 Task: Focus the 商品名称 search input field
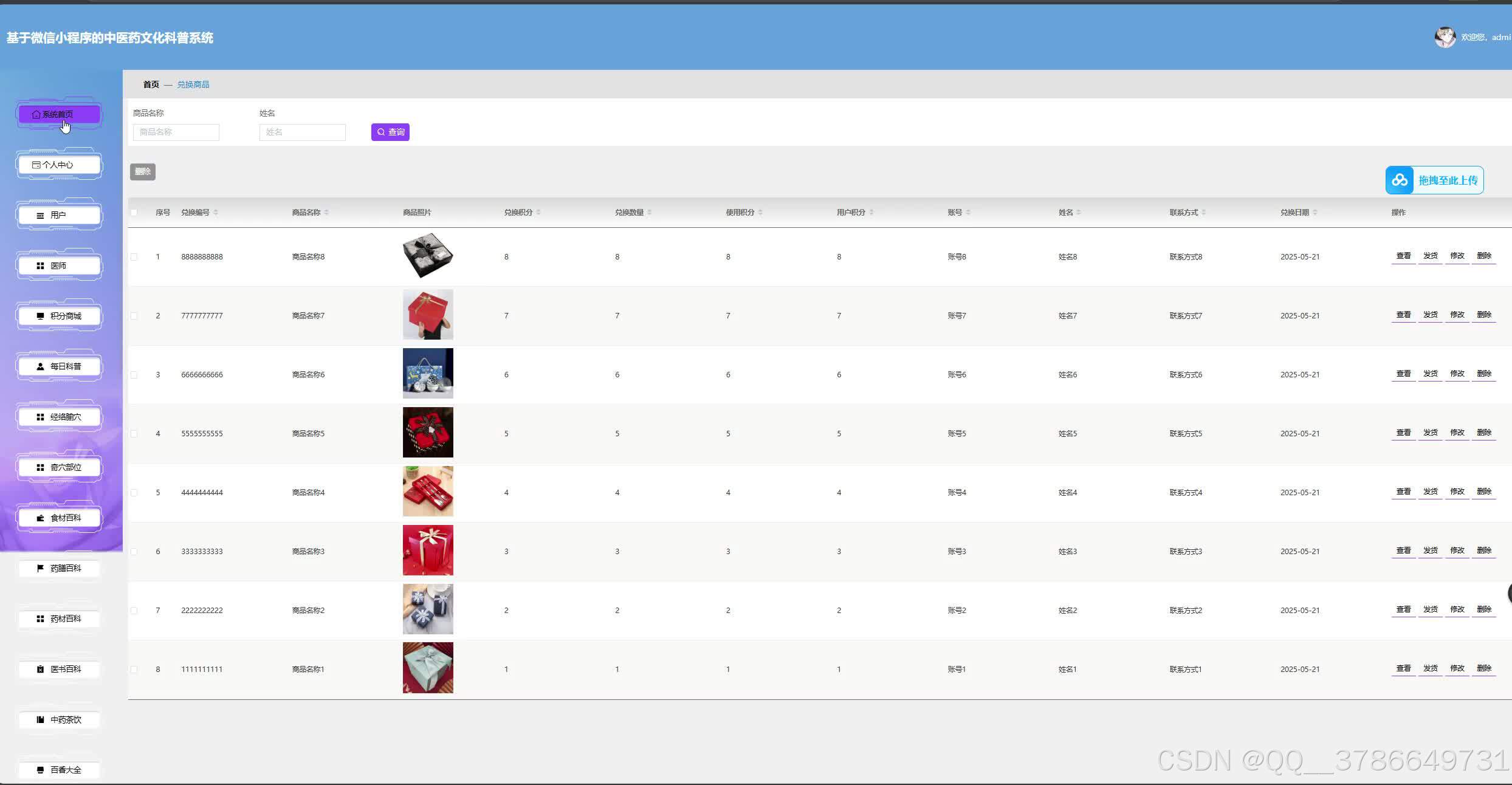[x=176, y=132]
